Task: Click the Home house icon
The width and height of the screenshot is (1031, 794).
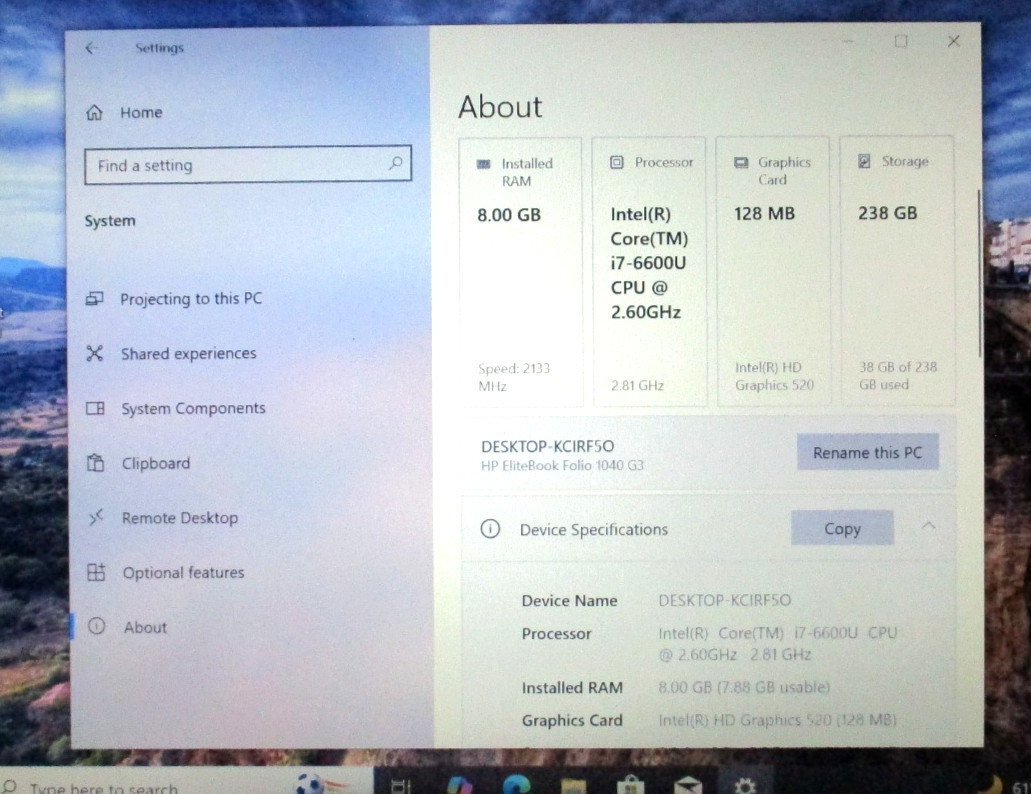Action: click(94, 112)
